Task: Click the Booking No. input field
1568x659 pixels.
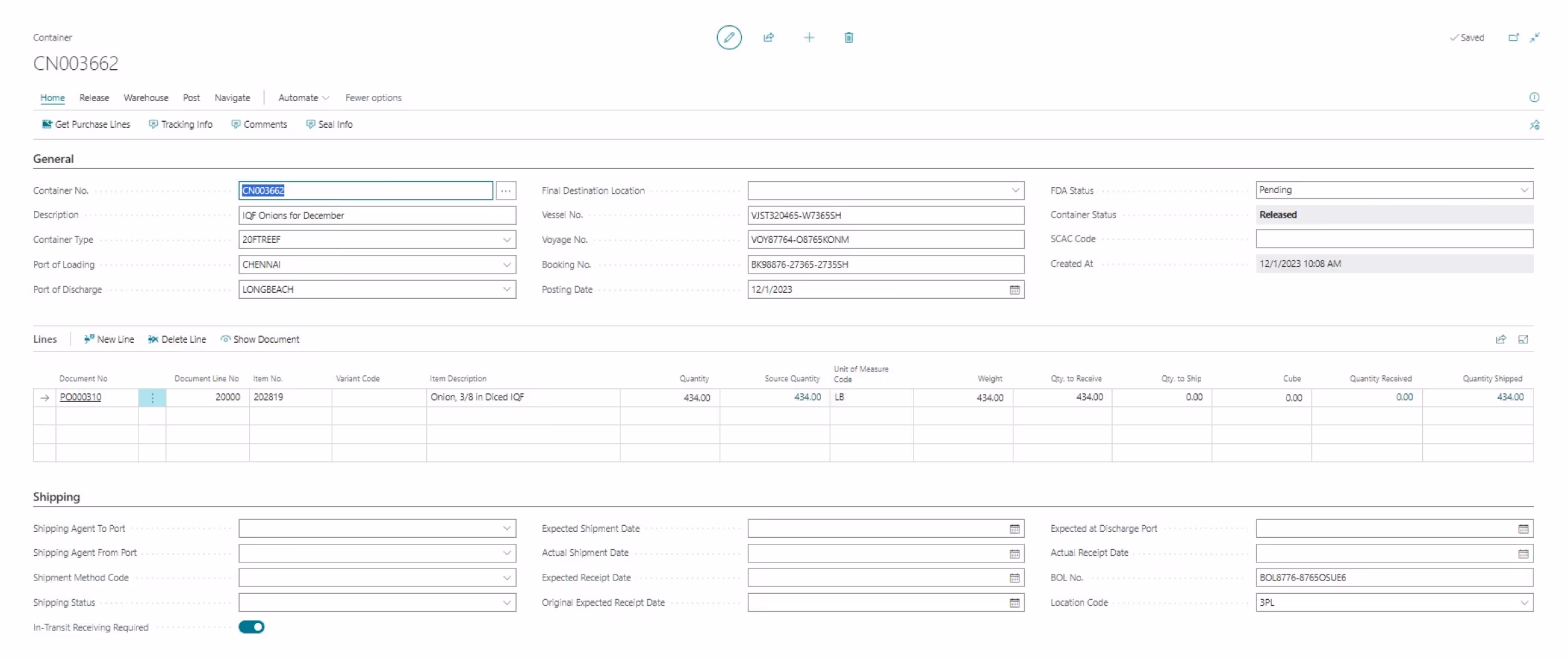Action: (x=886, y=264)
